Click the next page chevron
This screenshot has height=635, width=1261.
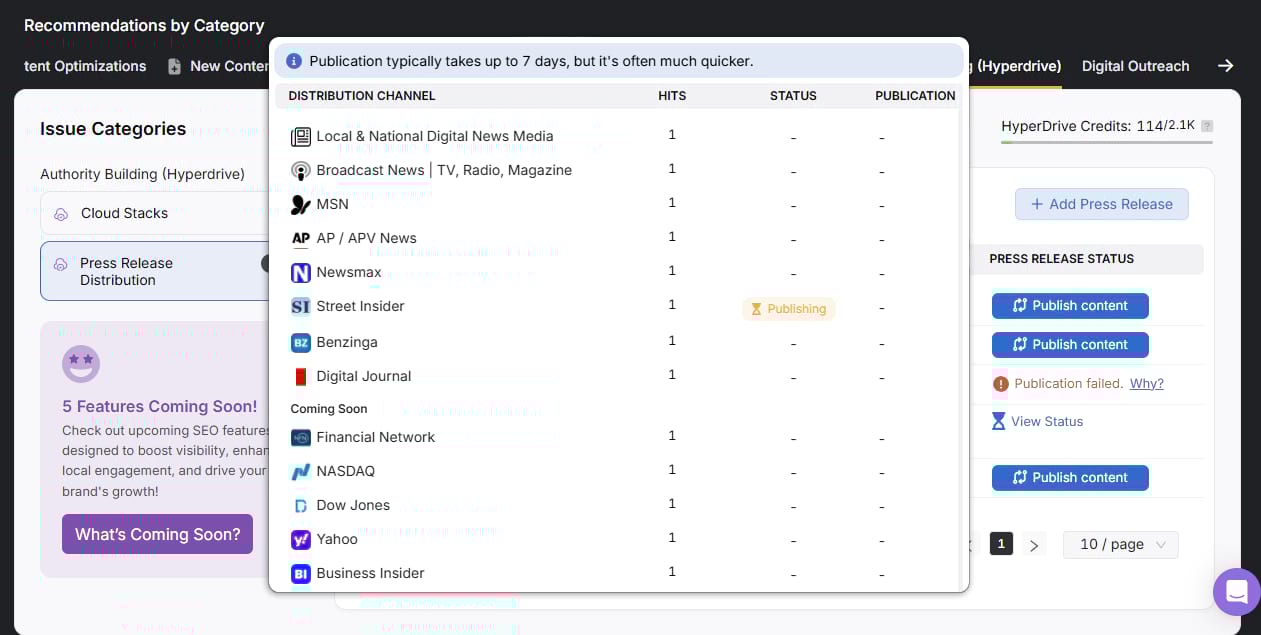[1034, 544]
